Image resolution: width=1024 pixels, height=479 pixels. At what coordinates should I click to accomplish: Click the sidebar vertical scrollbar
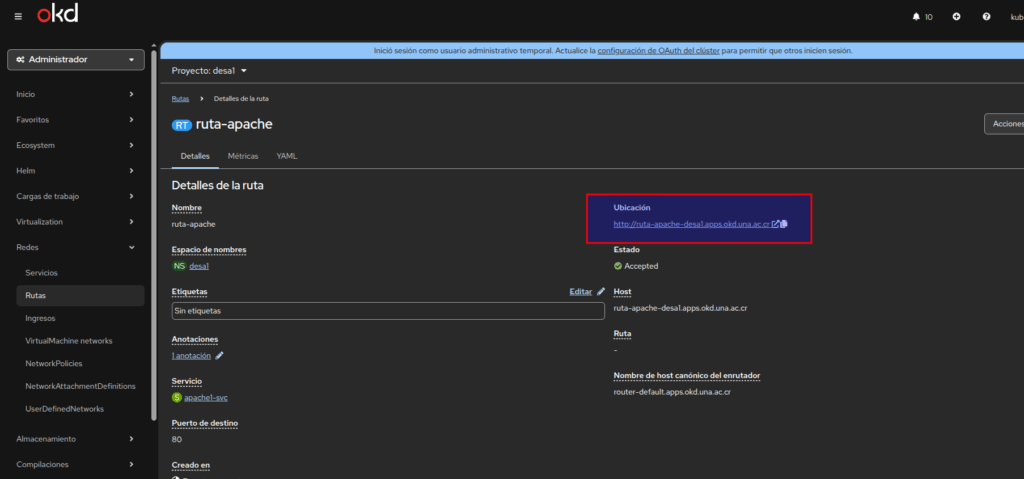click(x=153, y=230)
